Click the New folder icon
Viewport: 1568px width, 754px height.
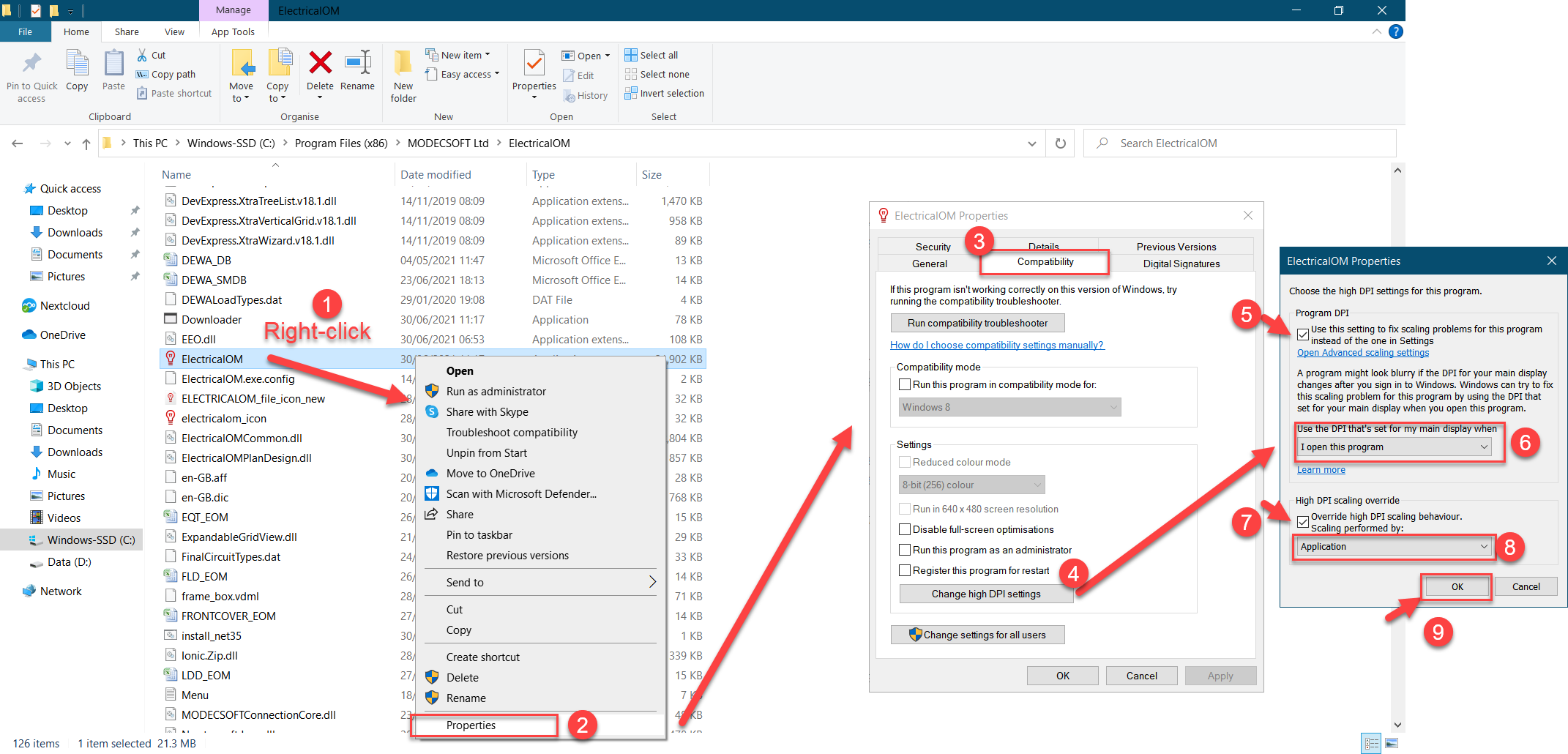403,64
